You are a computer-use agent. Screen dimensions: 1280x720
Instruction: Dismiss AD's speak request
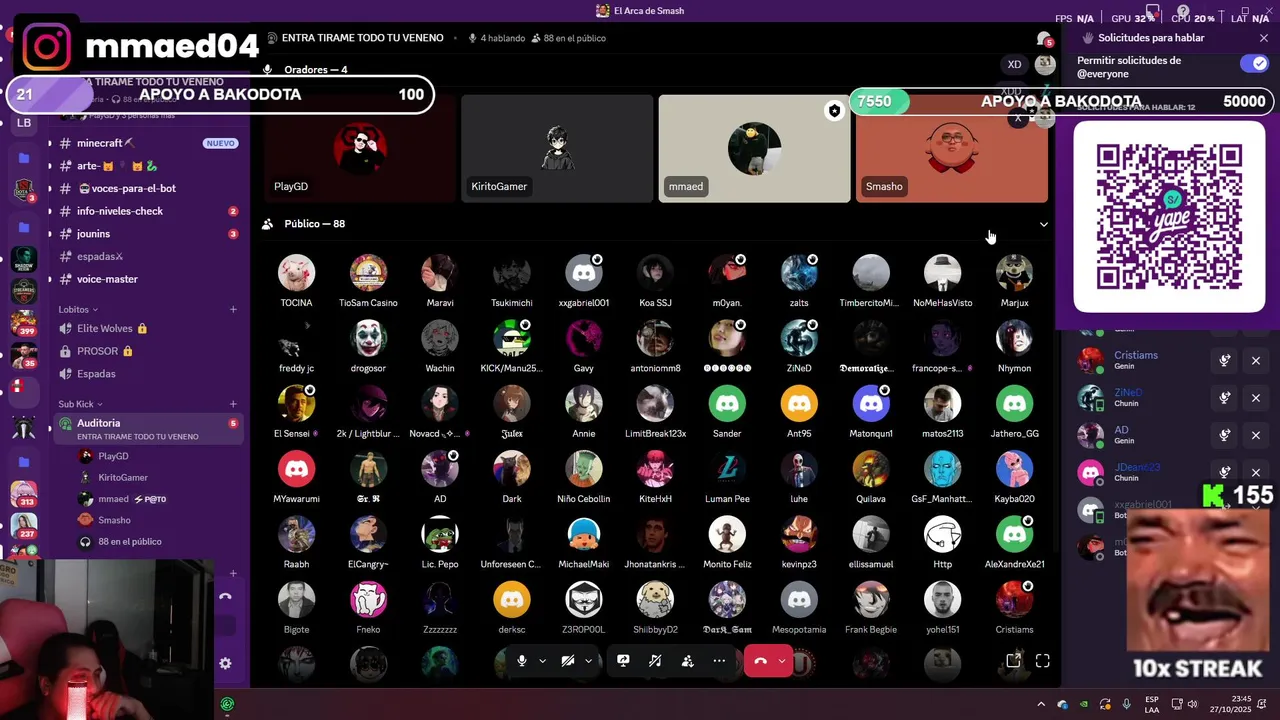(1256, 435)
